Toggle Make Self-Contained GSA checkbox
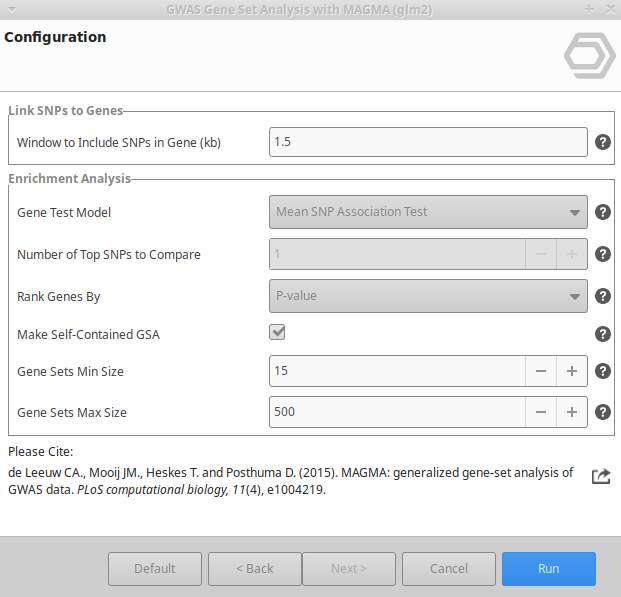This screenshot has height=597, width=621. coord(277,332)
